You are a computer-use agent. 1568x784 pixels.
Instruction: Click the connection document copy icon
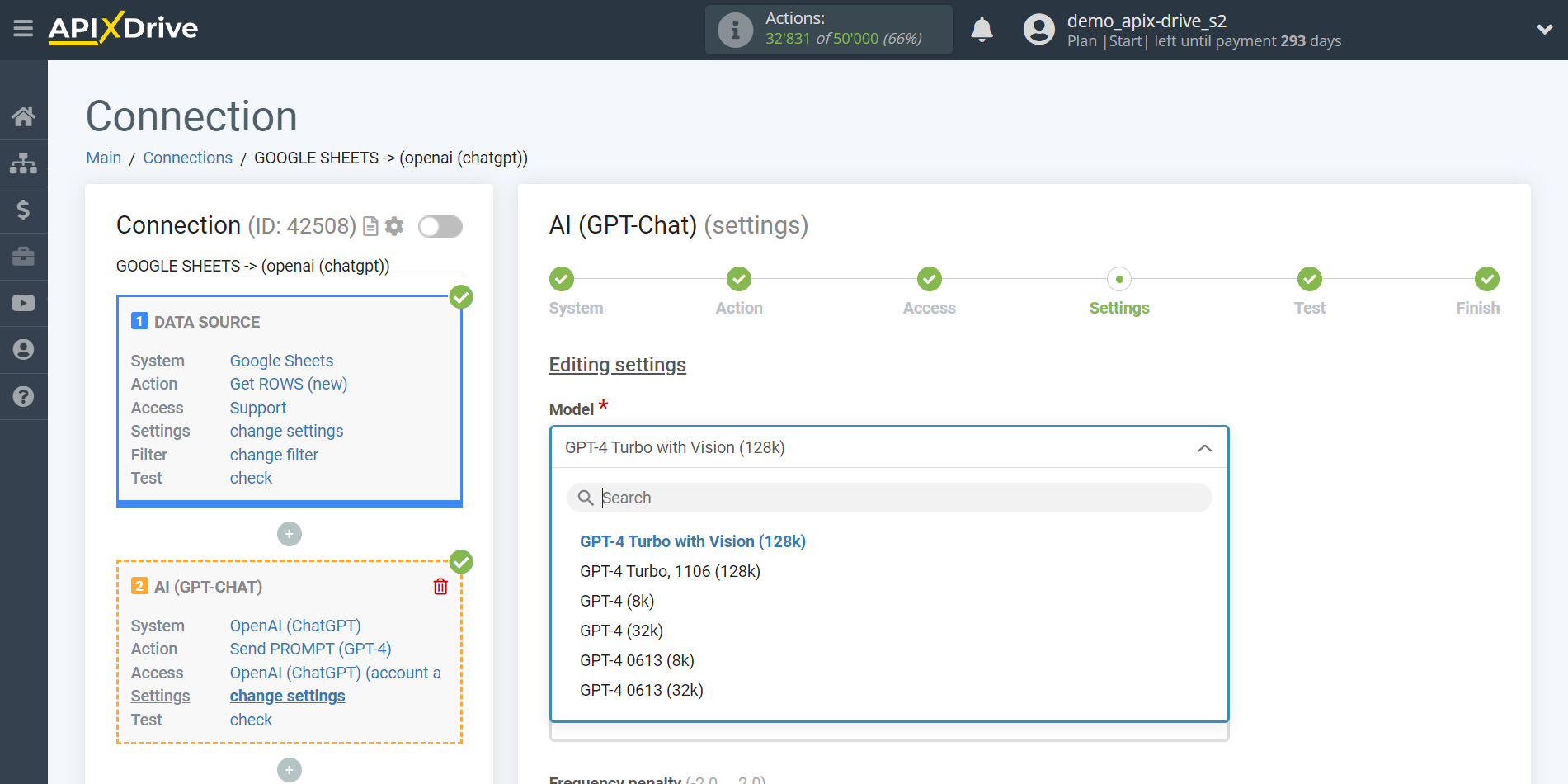pyautogui.click(x=370, y=226)
